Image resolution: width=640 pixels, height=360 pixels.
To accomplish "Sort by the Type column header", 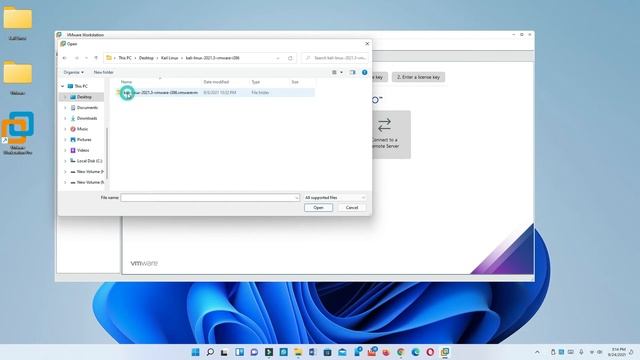I will (256, 82).
